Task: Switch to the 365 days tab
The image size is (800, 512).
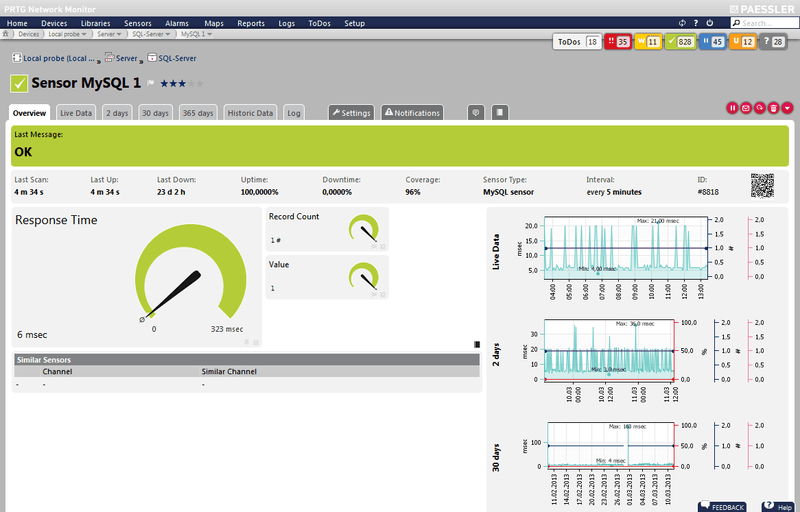Action: point(198,113)
